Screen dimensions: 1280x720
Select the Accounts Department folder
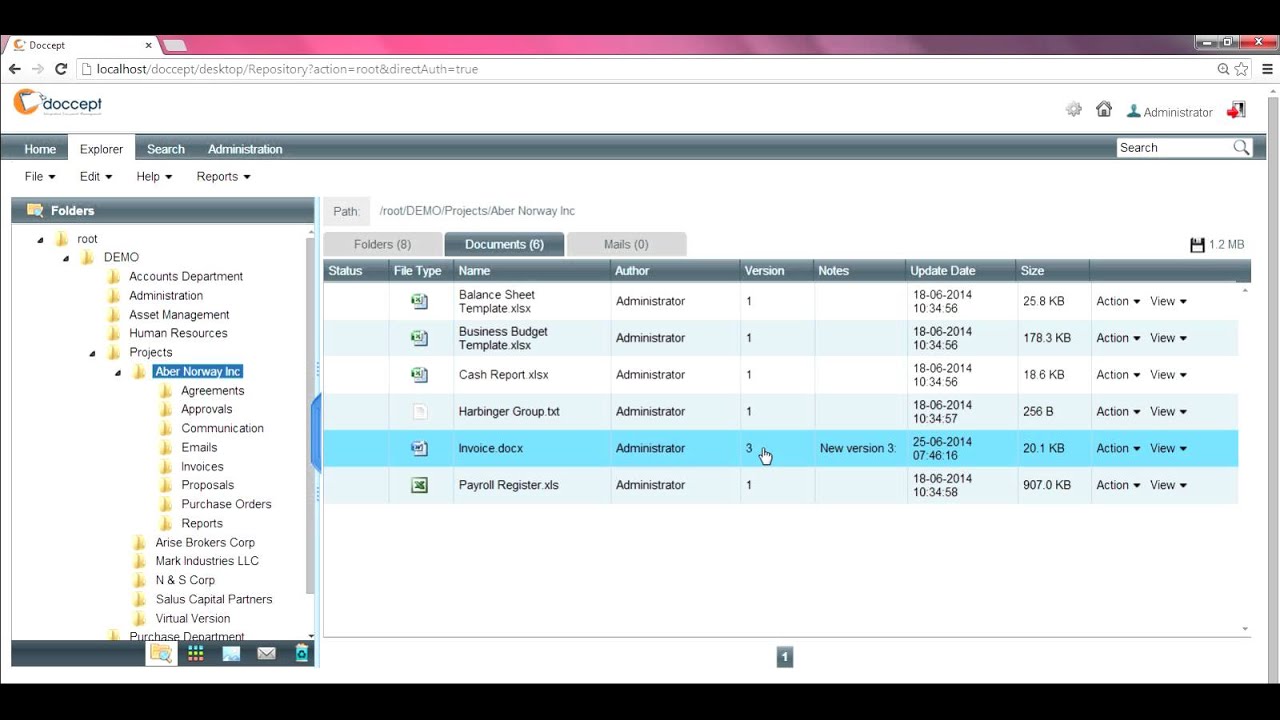click(186, 276)
